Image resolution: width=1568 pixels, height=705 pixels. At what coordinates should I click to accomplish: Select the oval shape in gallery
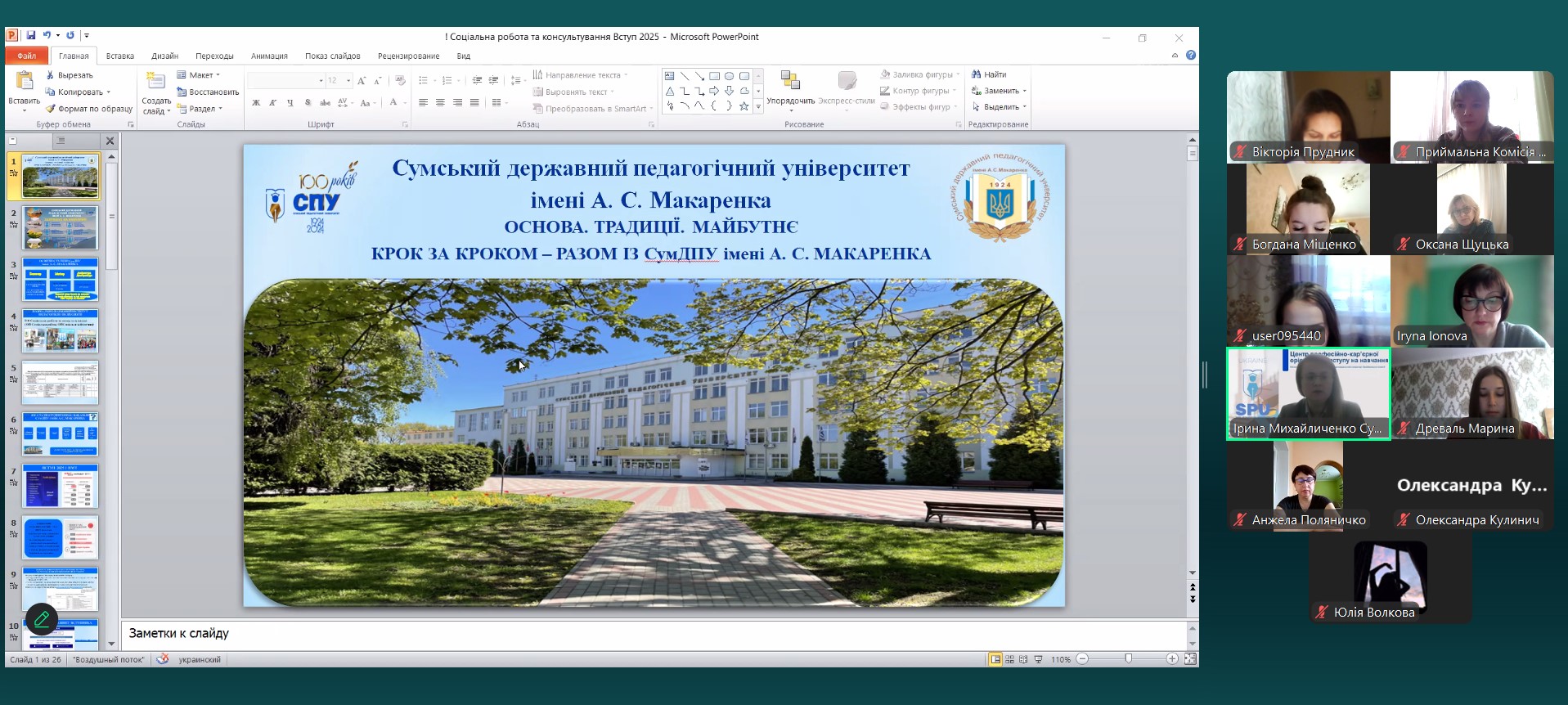coord(729,76)
